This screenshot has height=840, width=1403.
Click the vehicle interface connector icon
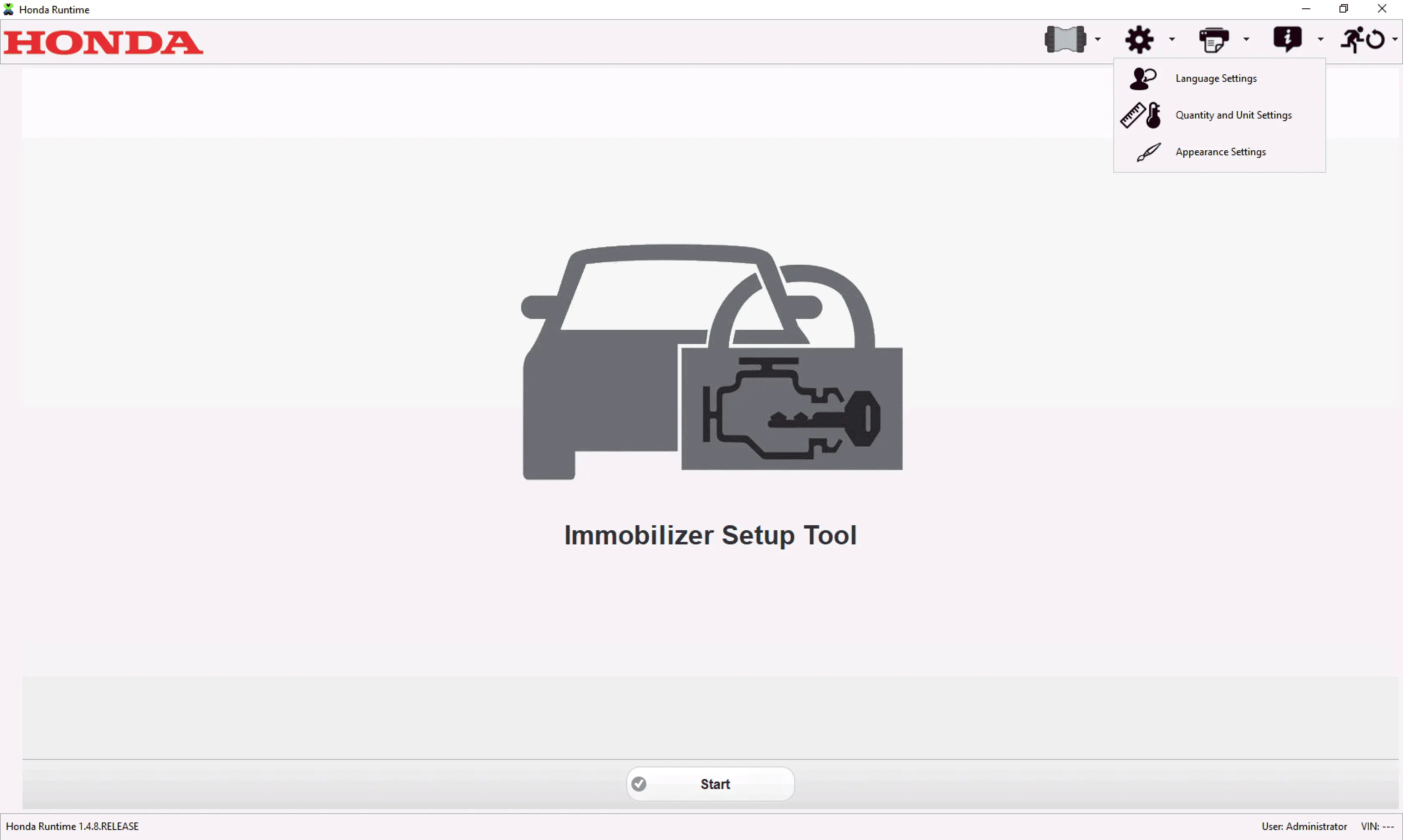[x=1064, y=39]
